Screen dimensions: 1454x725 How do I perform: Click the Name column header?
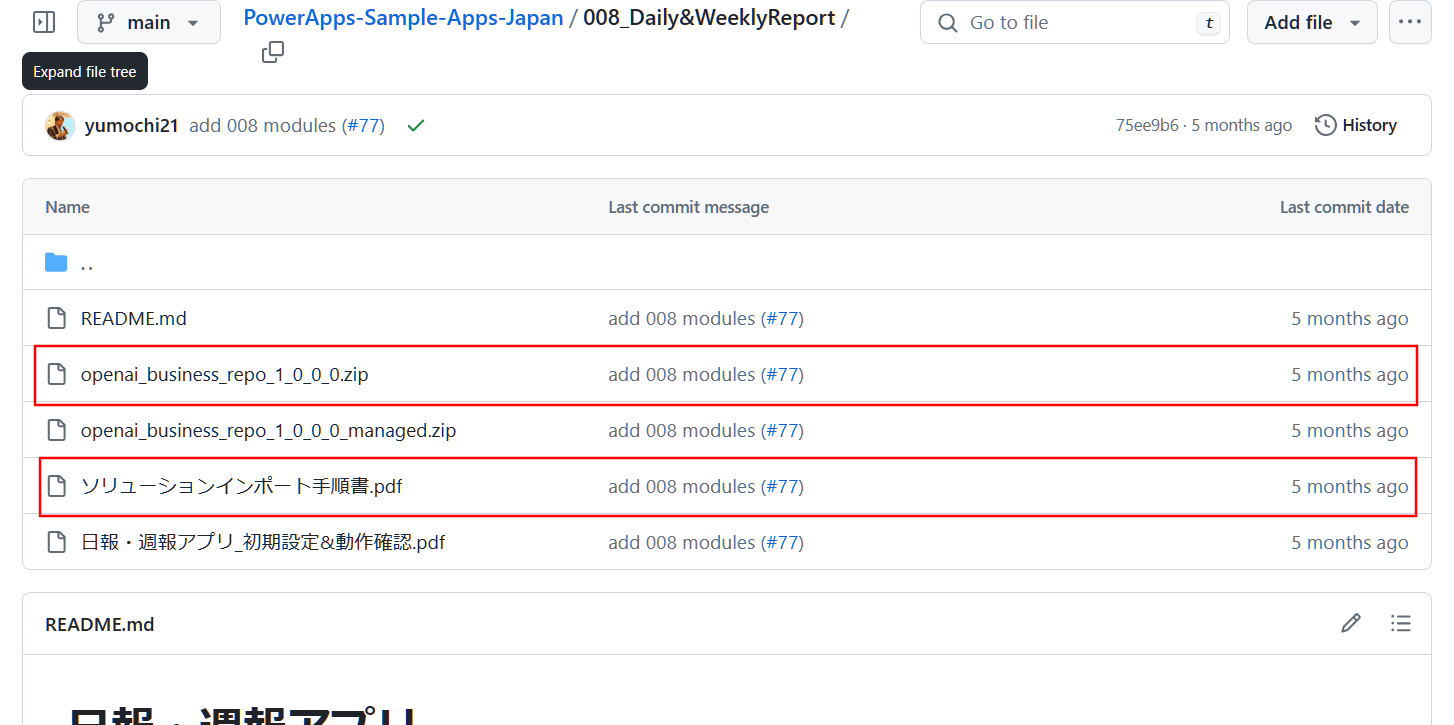click(67, 207)
